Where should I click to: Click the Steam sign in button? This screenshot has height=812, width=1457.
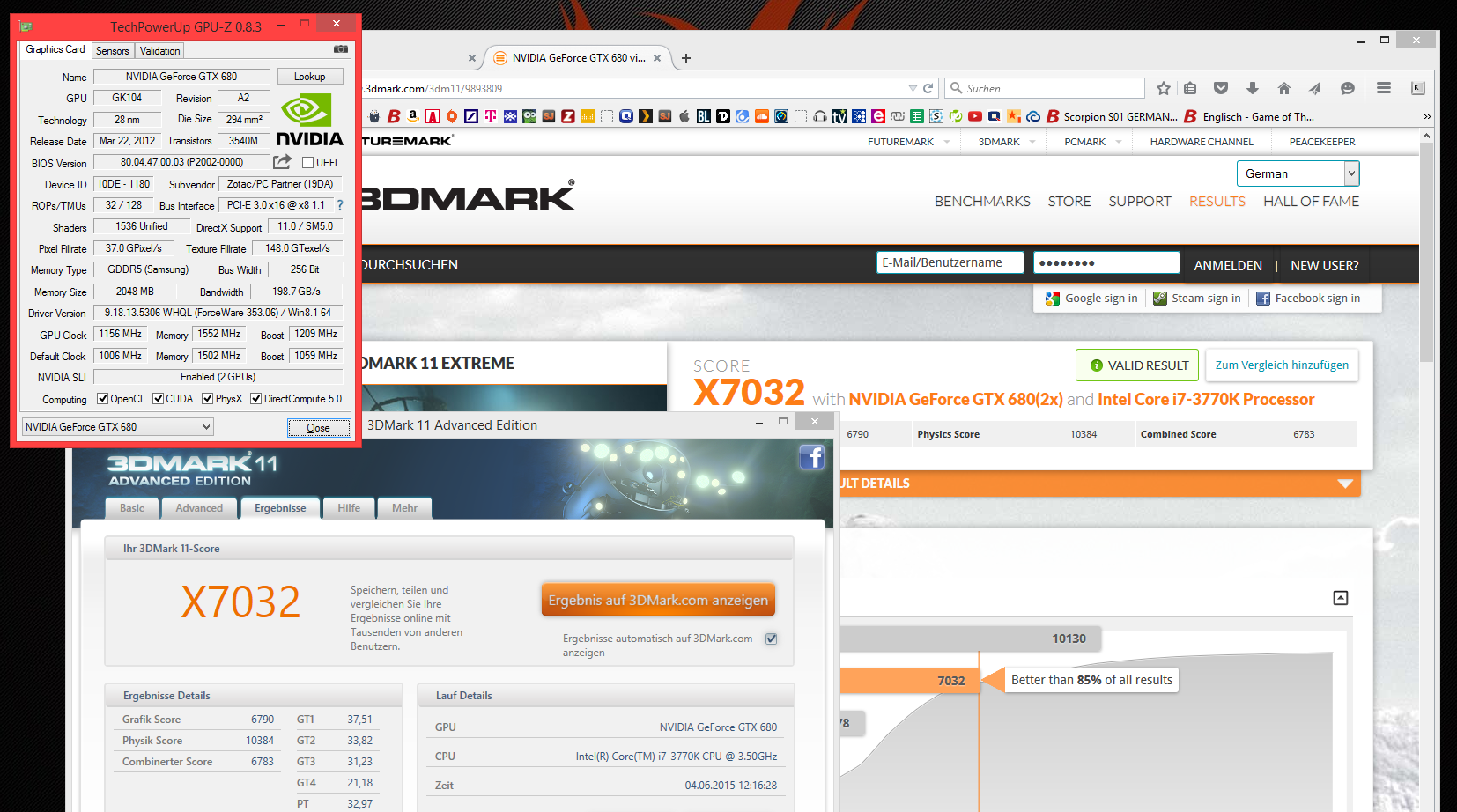(x=1197, y=299)
